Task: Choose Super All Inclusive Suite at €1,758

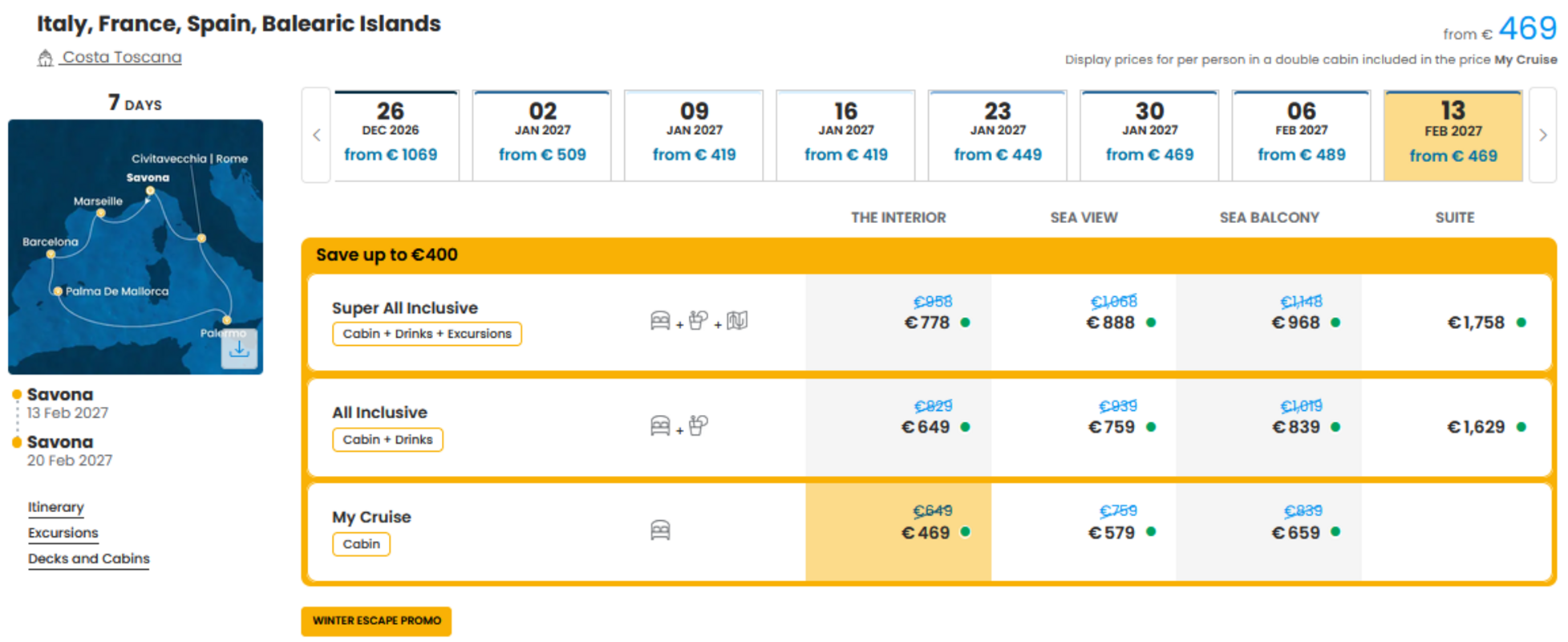Action: [1455, 323]
